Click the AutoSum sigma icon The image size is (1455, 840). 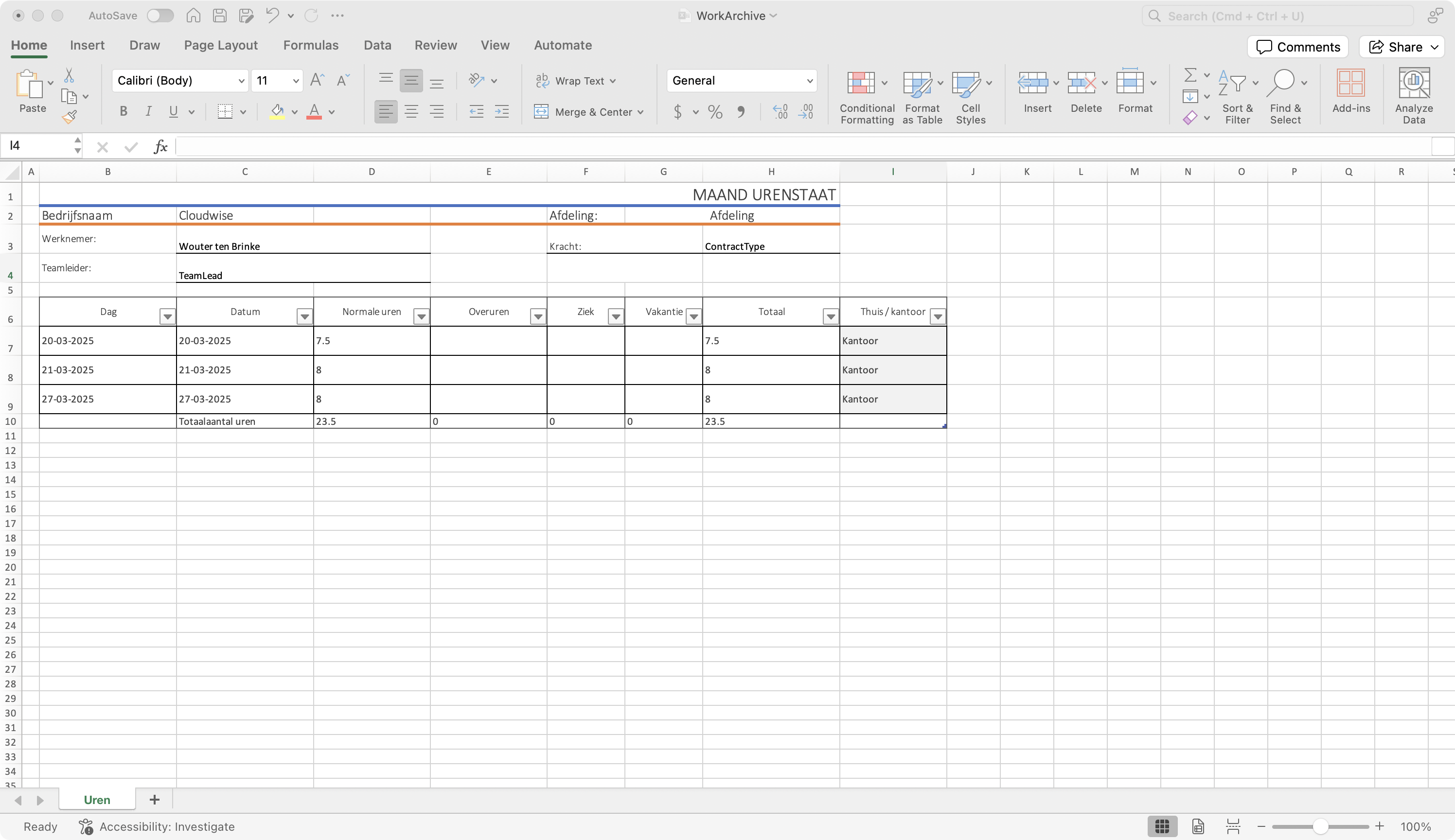coord(1189,75)
